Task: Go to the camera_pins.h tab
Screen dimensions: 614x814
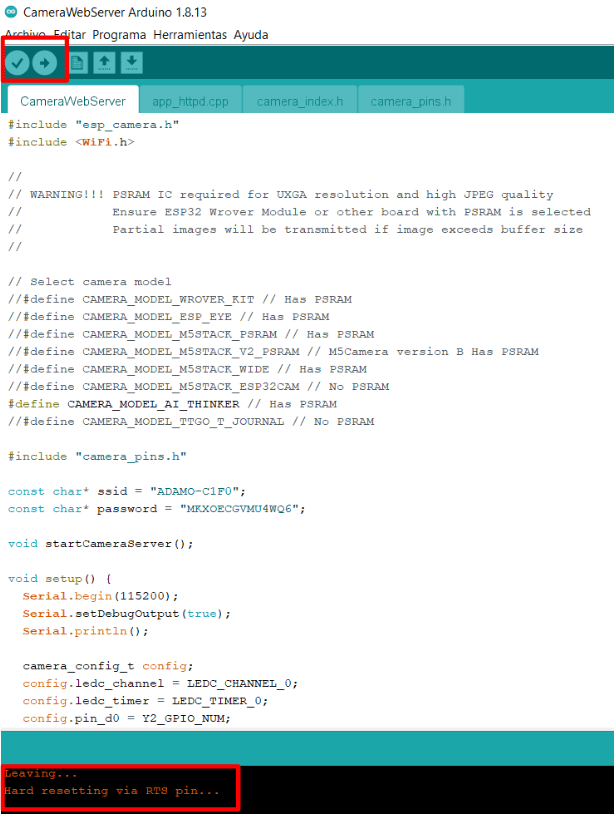Action: pos(410,101)
